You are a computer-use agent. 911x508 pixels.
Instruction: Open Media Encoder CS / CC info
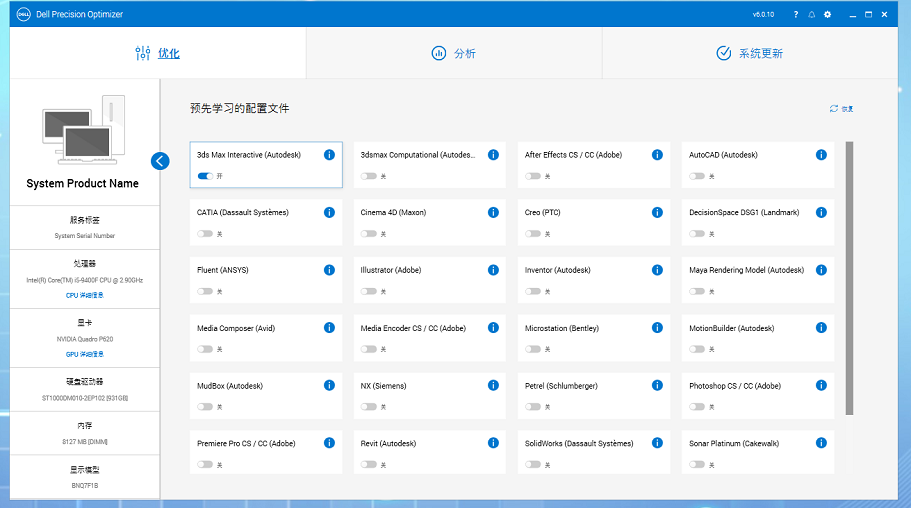click(x=493, y=328)
